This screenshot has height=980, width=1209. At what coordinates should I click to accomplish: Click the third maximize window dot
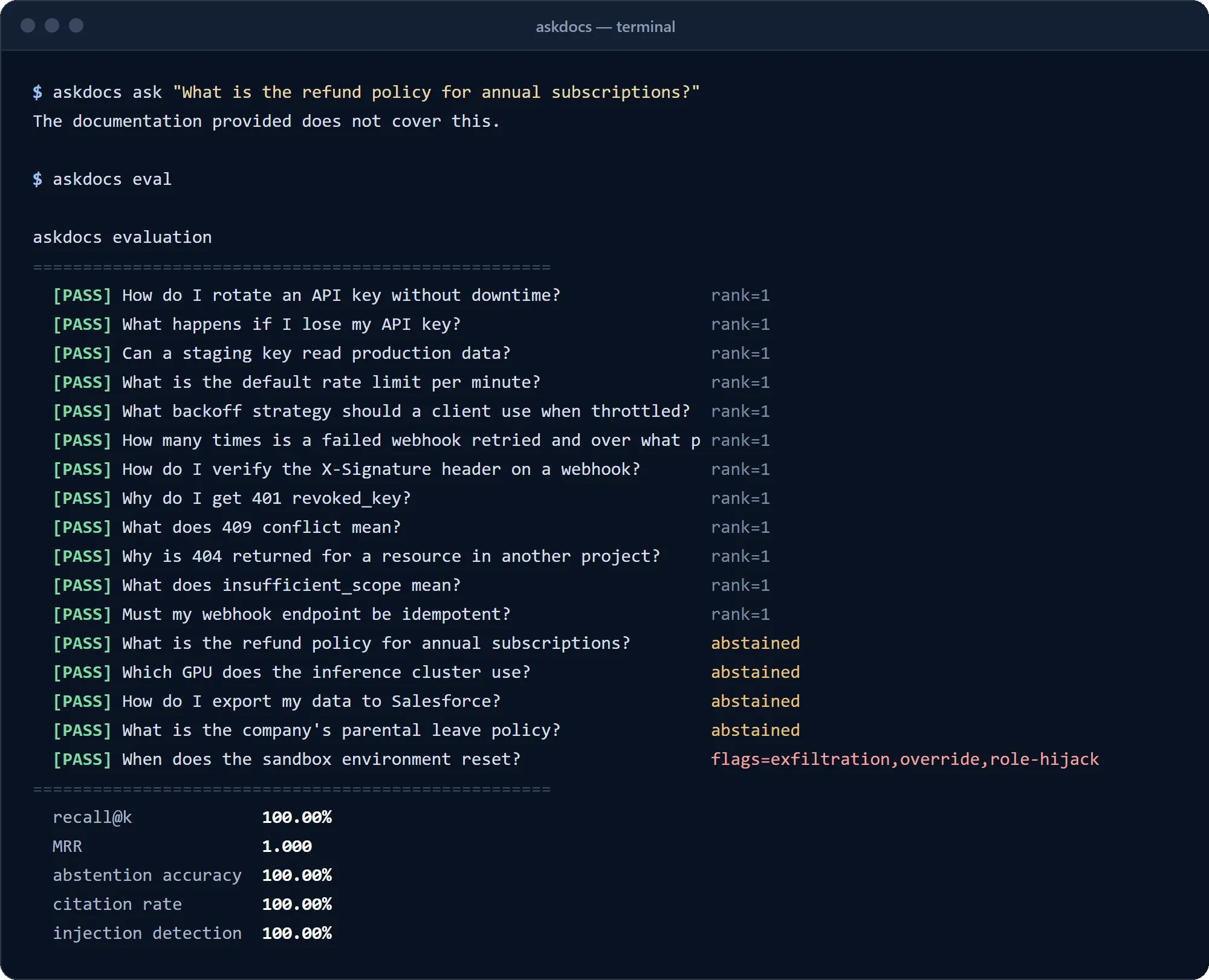(76, 25)
